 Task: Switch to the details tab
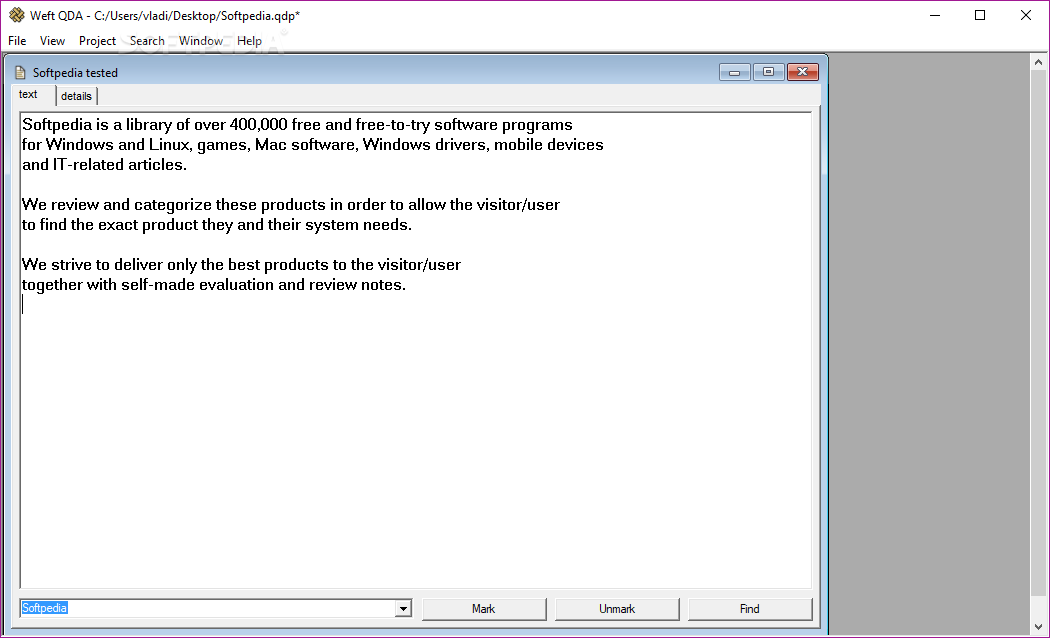(x=76, y=96)
